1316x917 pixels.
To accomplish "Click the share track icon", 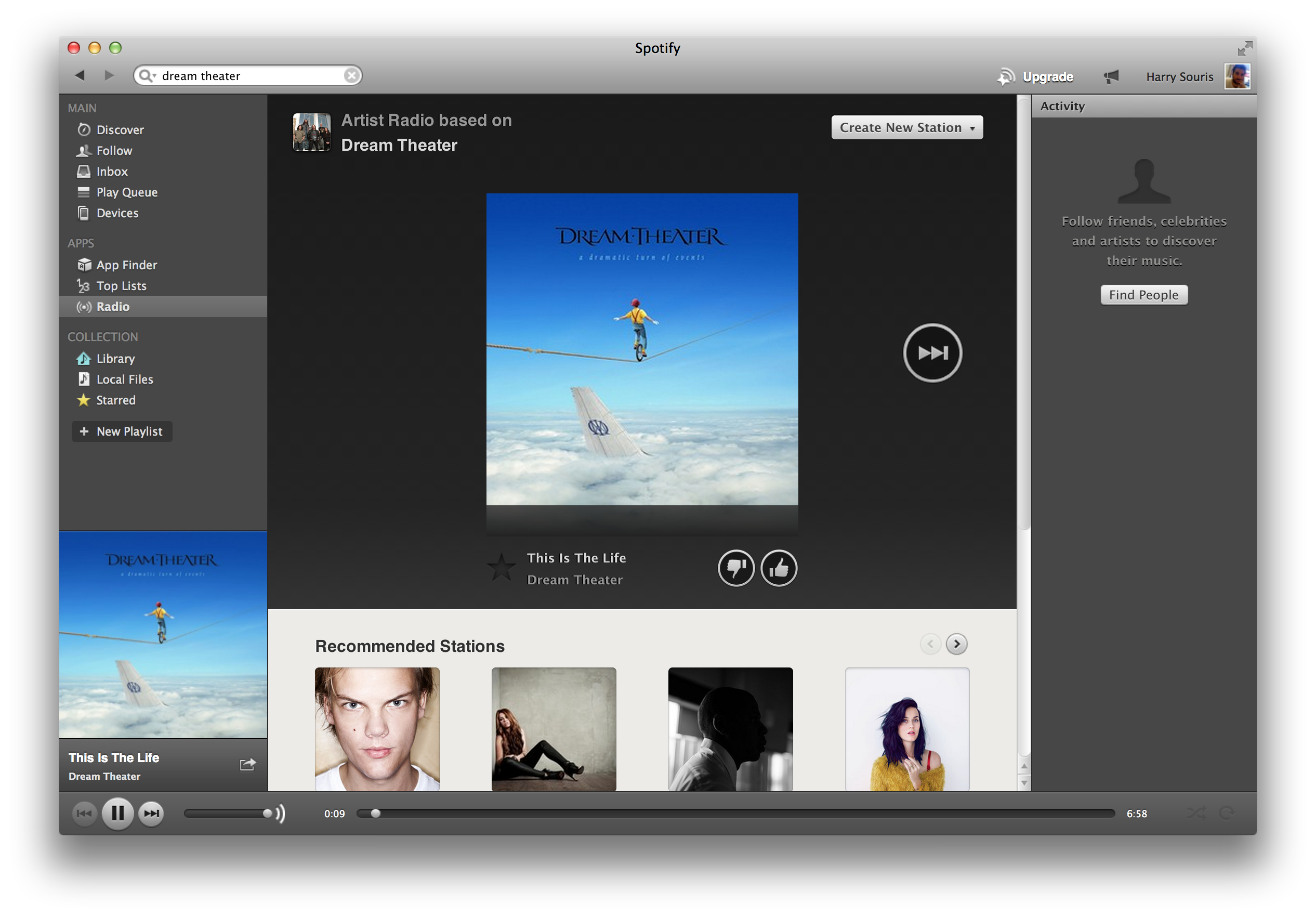I will point(247,764).
